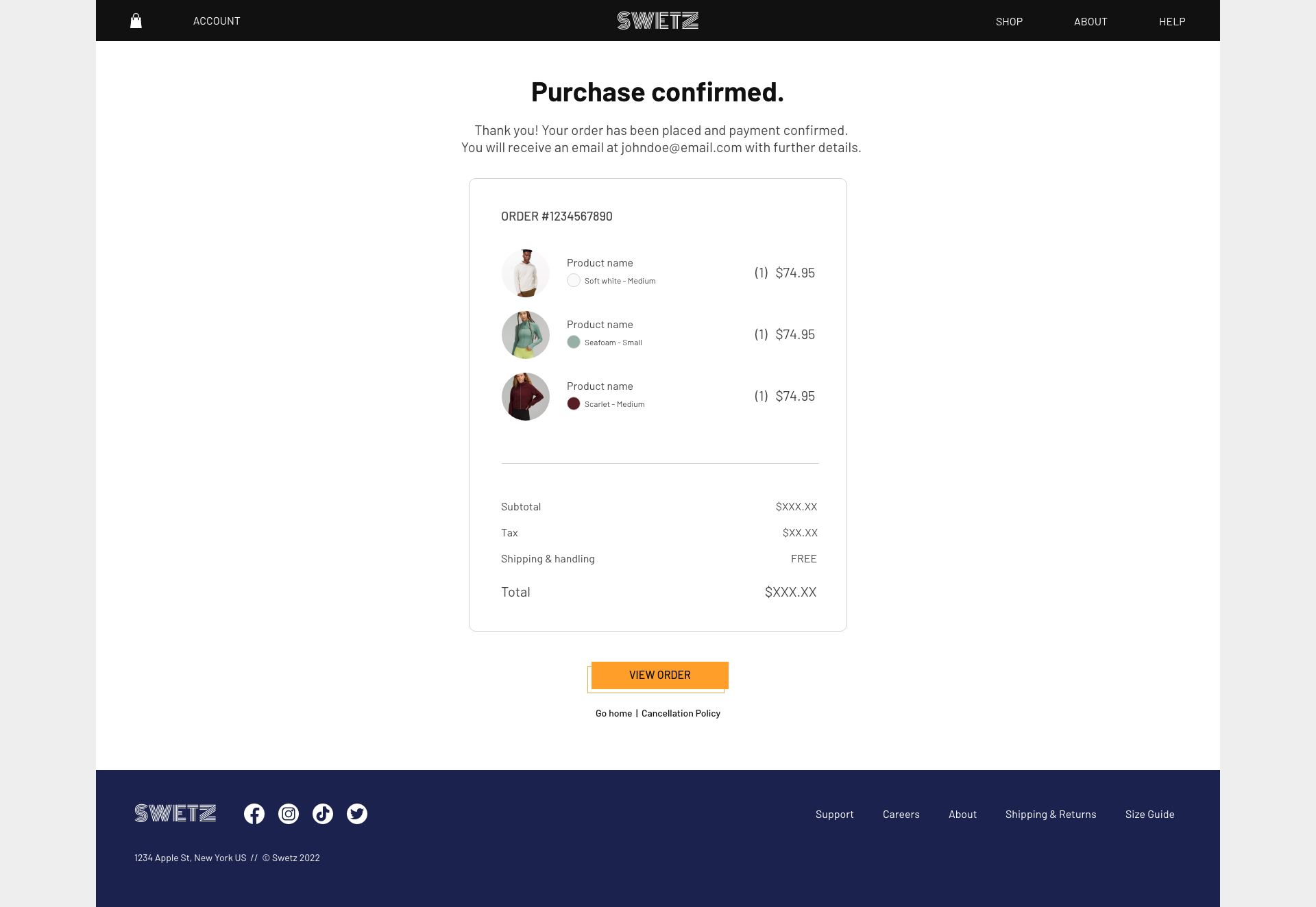Image resolution: width=1316 pixels, height=907 pixels.
Task: Click the SWETZ footer logo
Action: tap(175, 813)
